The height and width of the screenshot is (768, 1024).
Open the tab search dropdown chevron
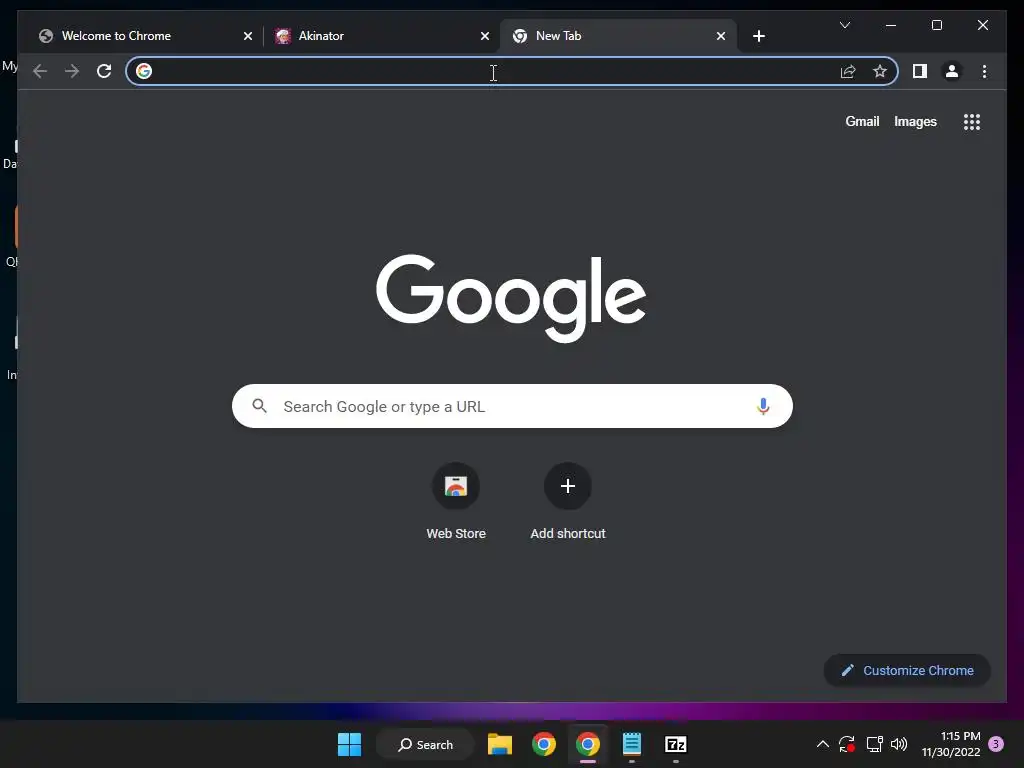tap(844, 25)
